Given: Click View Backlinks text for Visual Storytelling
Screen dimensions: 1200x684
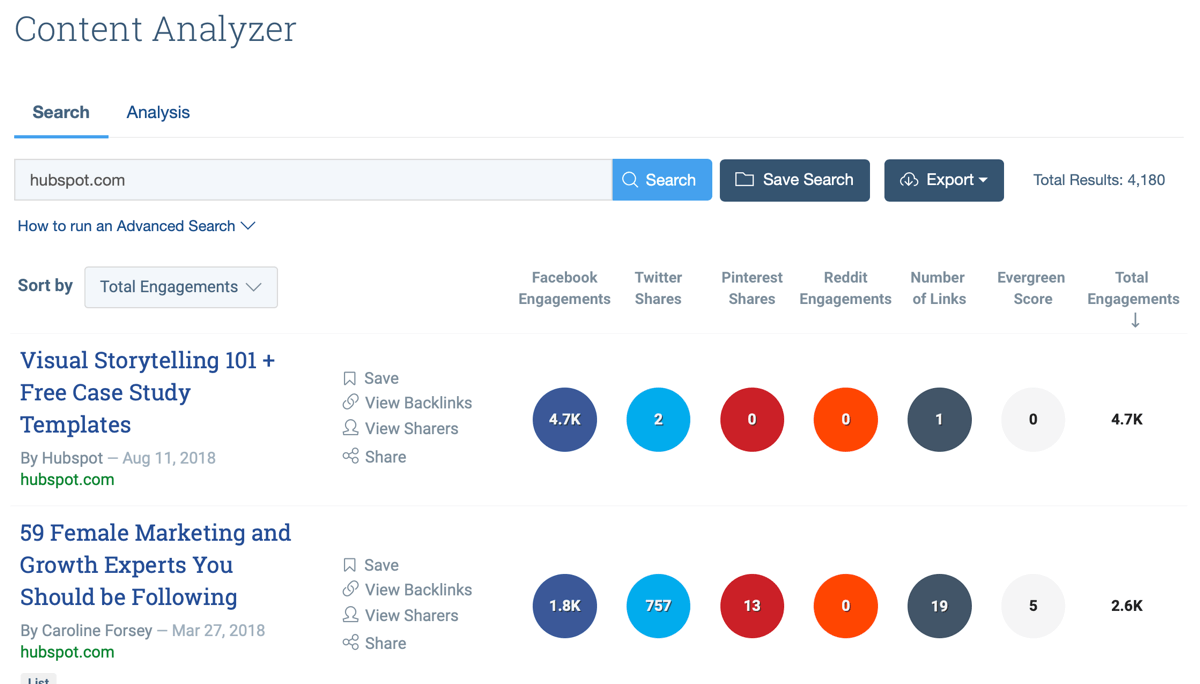Looking at the screenshot, I should click(419, 403).
